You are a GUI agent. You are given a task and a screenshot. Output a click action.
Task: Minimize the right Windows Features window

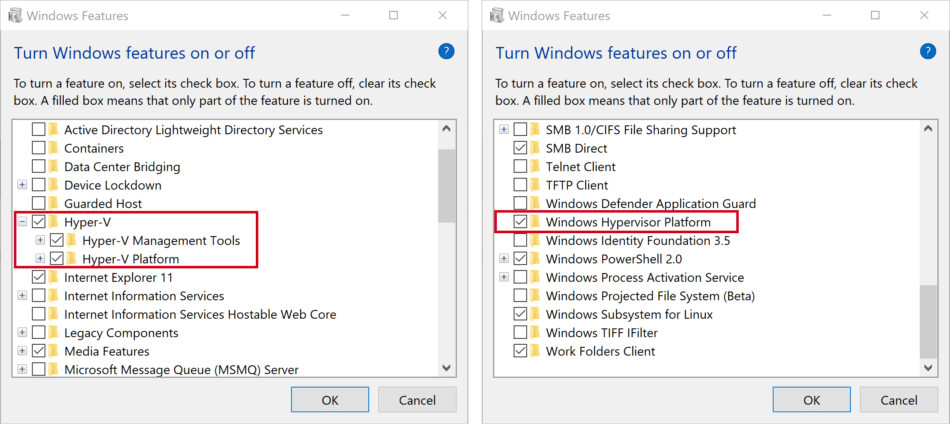coord(827,15)
